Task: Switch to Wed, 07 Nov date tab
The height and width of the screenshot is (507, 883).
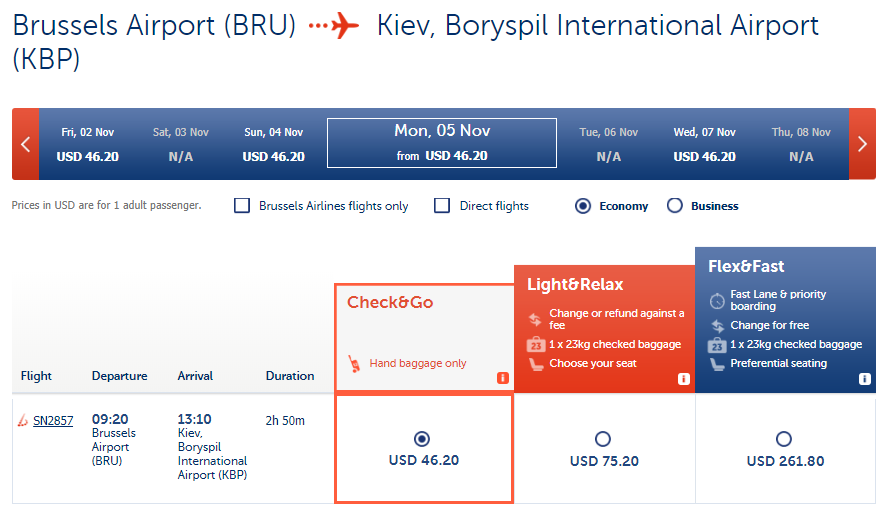Action: [x=704, y=144]
